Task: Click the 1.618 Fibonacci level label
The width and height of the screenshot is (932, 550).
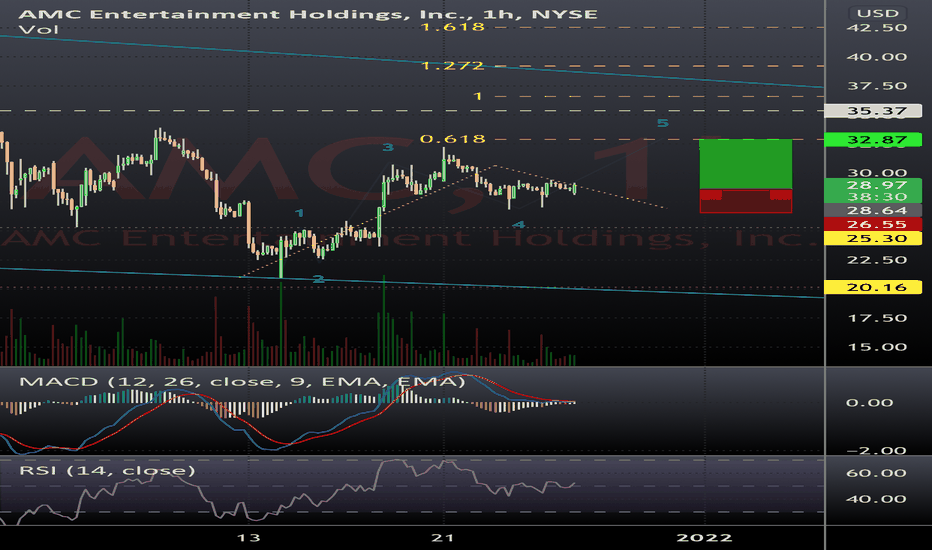Action: (452, 27)
